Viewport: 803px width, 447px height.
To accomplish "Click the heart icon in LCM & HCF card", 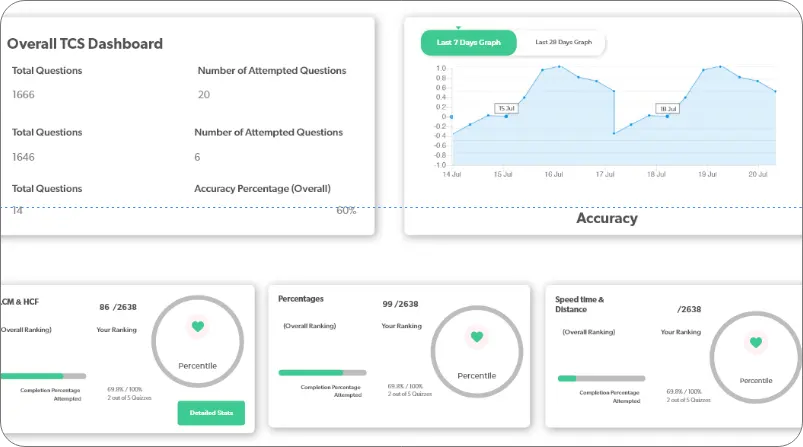I will click(x=197, y=326).
